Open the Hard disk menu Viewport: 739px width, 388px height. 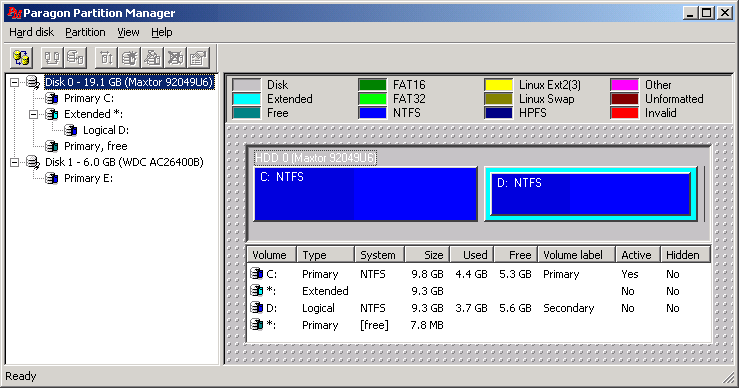coord(32,32)
